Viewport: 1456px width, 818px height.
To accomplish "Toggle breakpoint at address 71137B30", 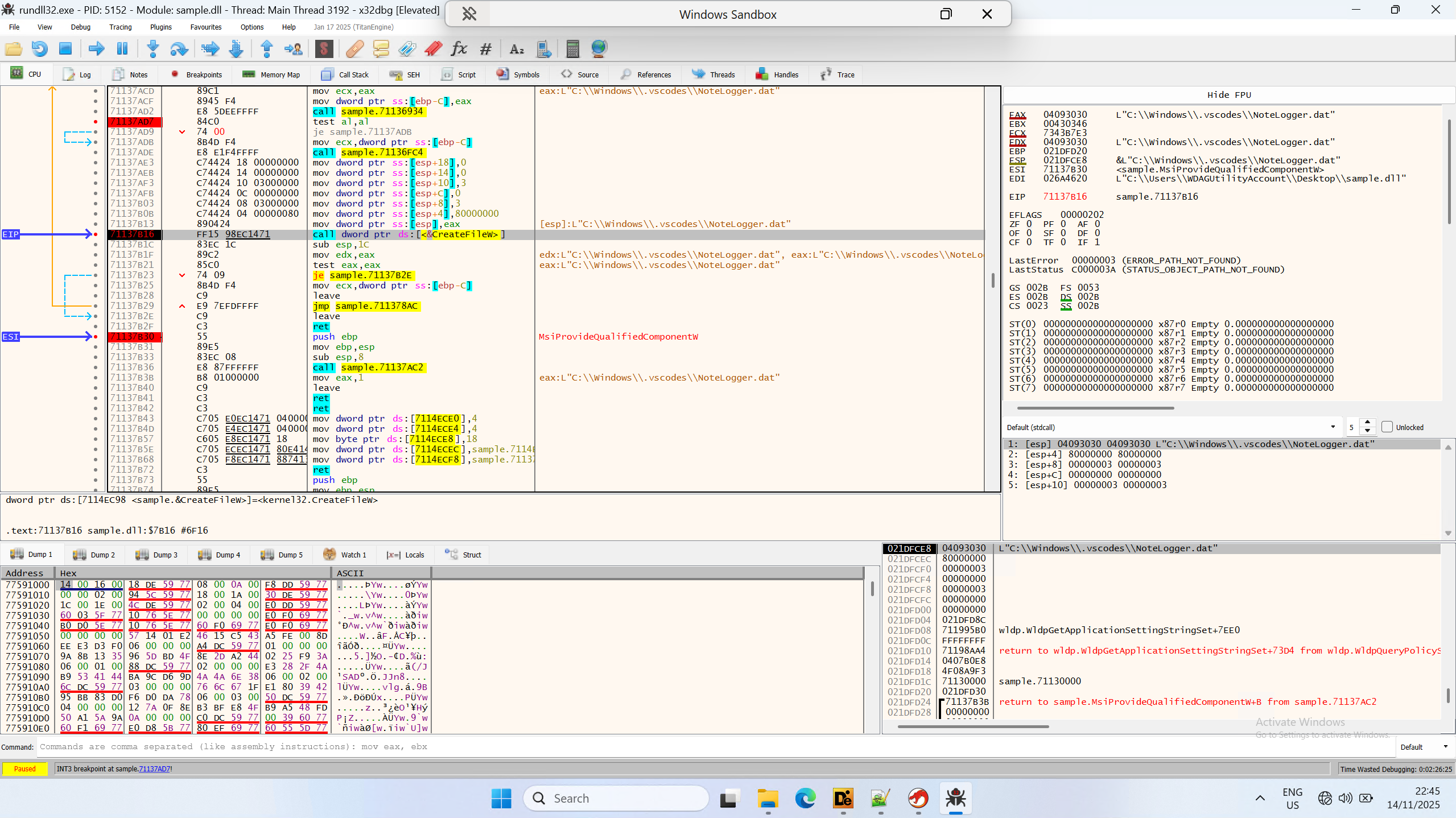I will coord(95,337).
